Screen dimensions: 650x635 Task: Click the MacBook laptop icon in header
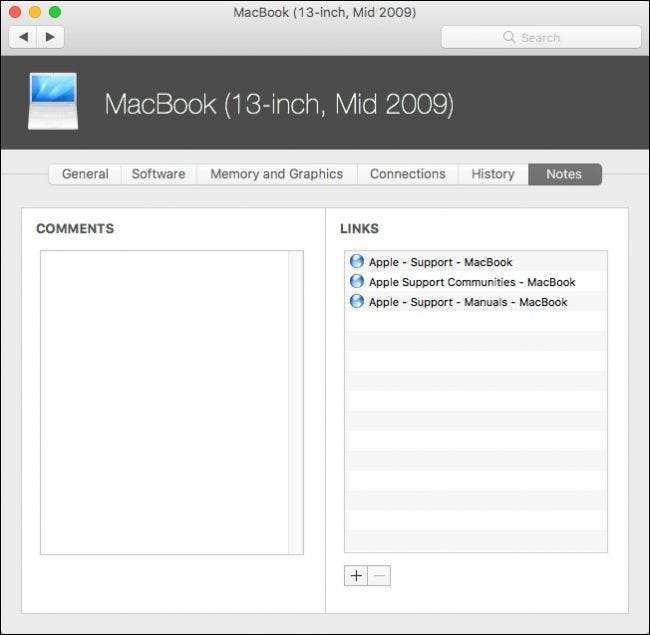coord(53,102)
